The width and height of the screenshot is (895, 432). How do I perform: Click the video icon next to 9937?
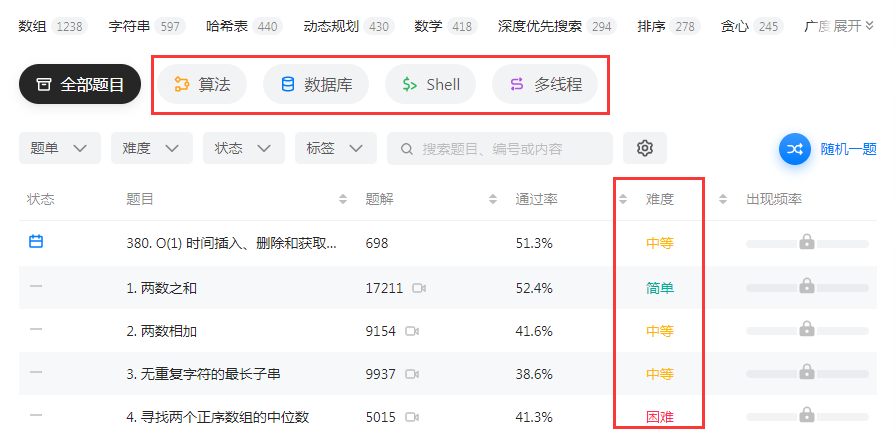412,374
